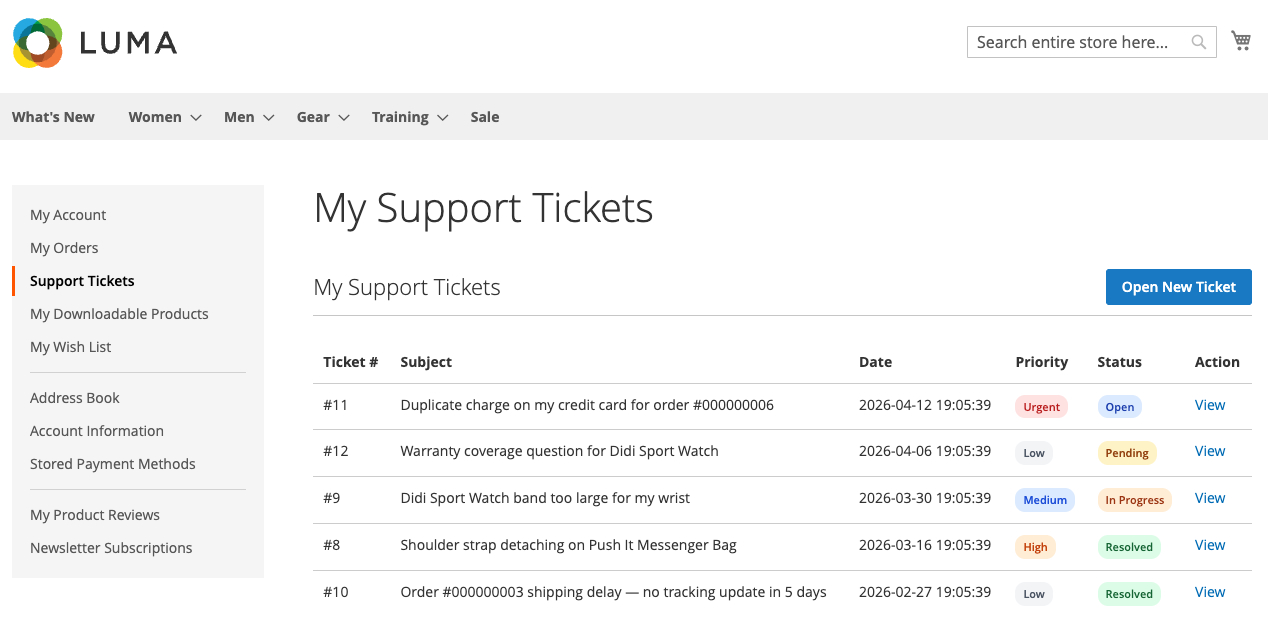Image resolution: width=1268 pixels, height=621 pixels.
Task: Click the search magnifier icon
Action: pyautogui.click(x=1198, y=42)
